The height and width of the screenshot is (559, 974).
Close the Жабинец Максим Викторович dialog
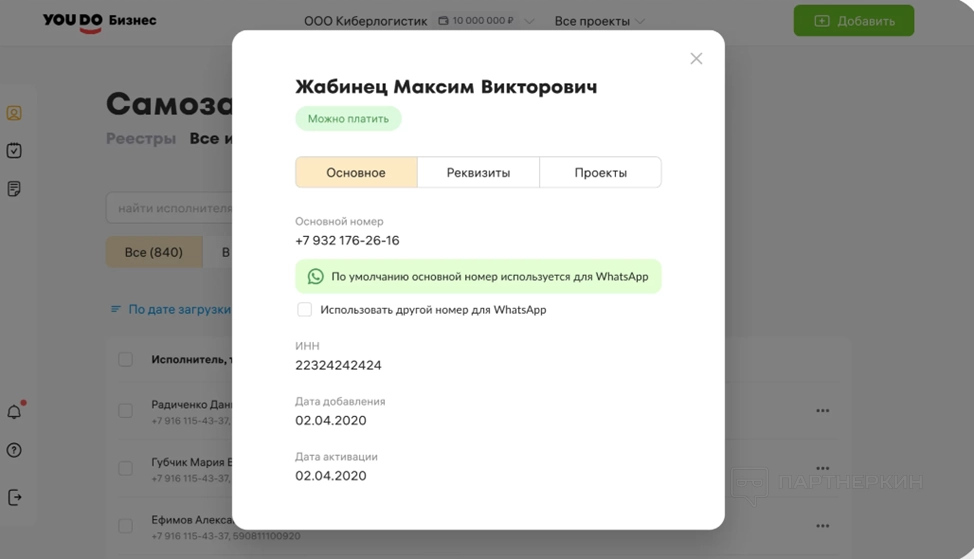(696, 59)
